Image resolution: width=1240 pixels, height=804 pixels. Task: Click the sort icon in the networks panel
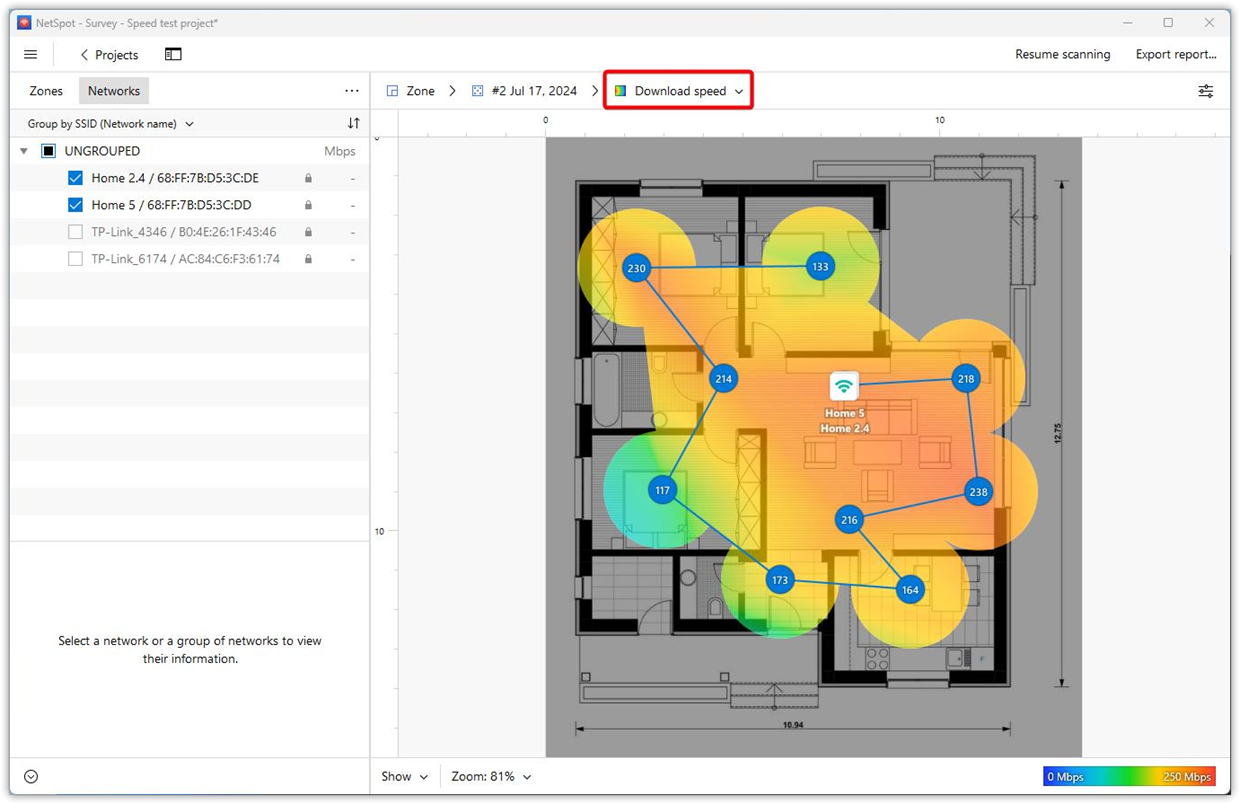click(x=353, y=123)
